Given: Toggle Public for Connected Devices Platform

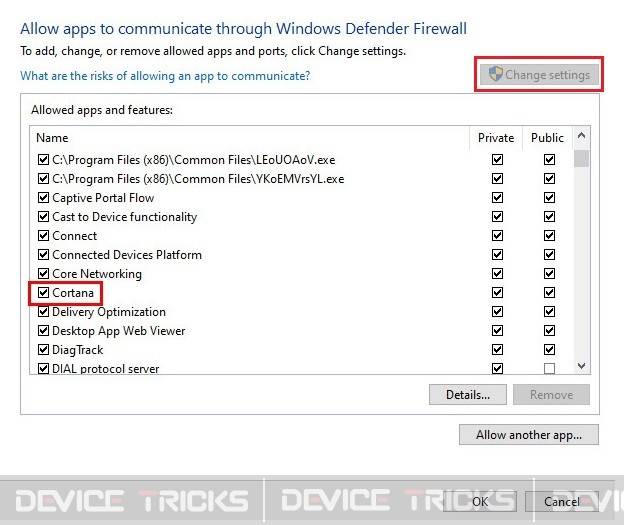Looking at the screenshot, I should 549,255.
